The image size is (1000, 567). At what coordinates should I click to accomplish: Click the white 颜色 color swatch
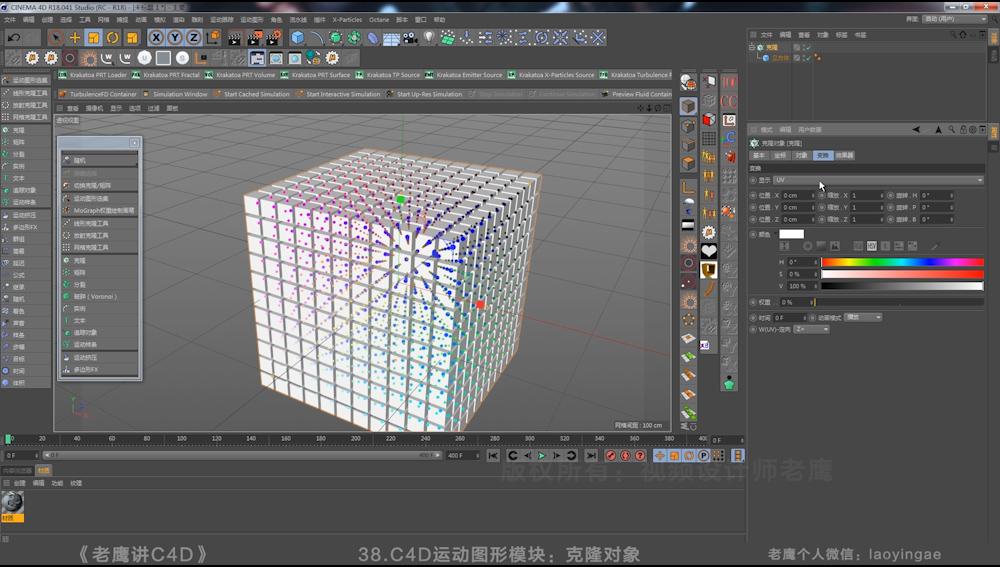pyautogui.click(x=791, y=234)
